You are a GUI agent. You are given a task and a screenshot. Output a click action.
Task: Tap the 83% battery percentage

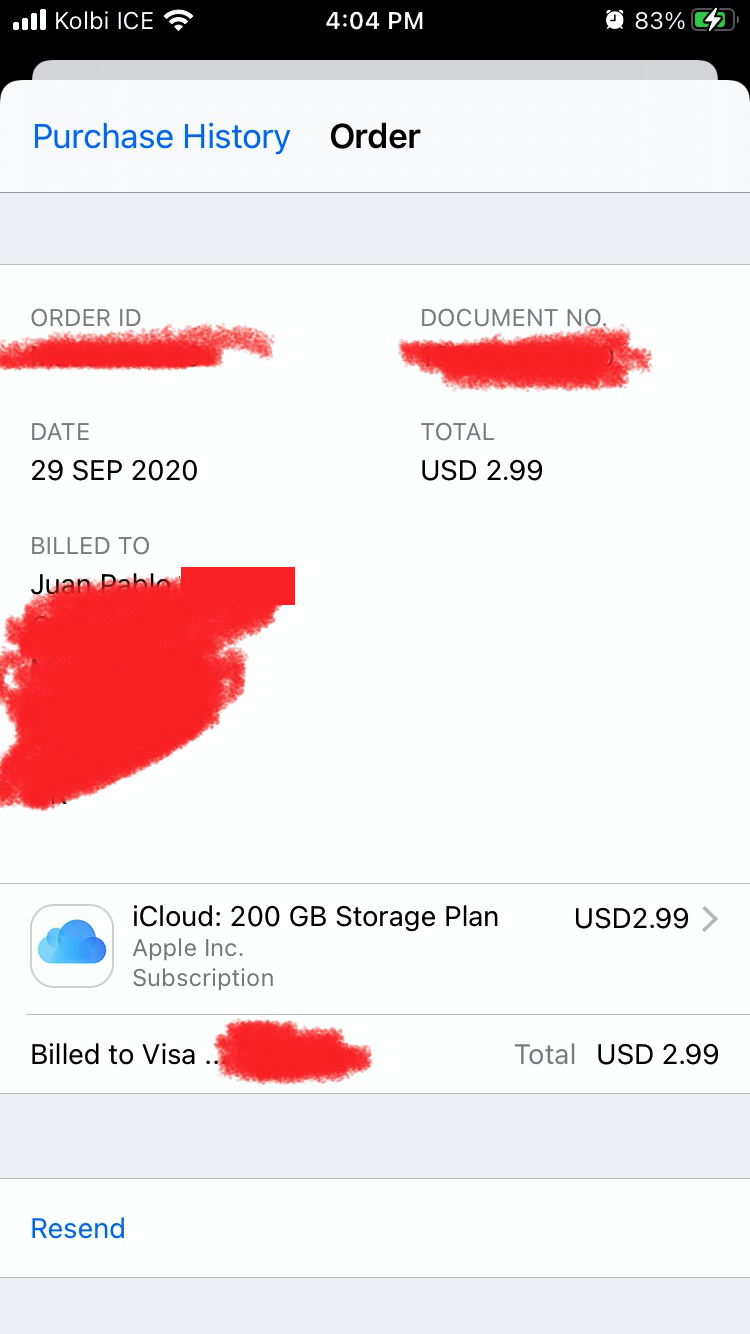[660, 20]
